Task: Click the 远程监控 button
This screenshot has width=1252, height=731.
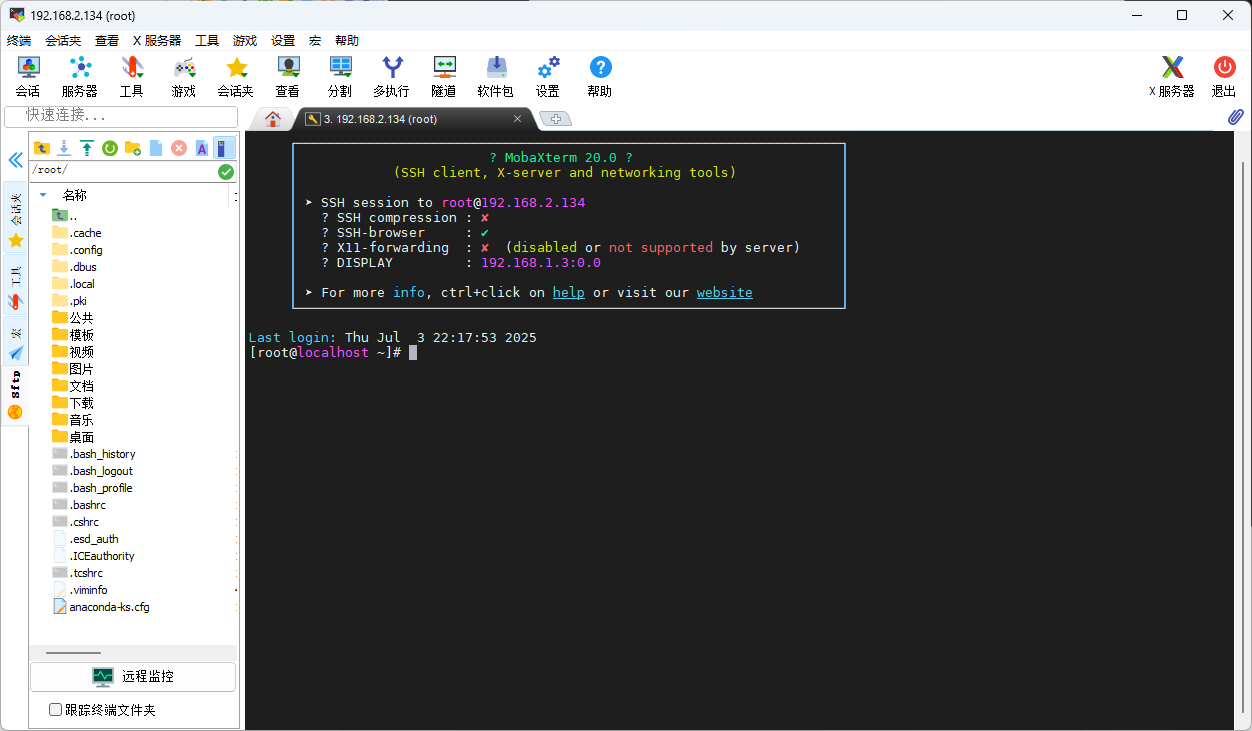Action: pyautogui.click(x=133, y=677)
